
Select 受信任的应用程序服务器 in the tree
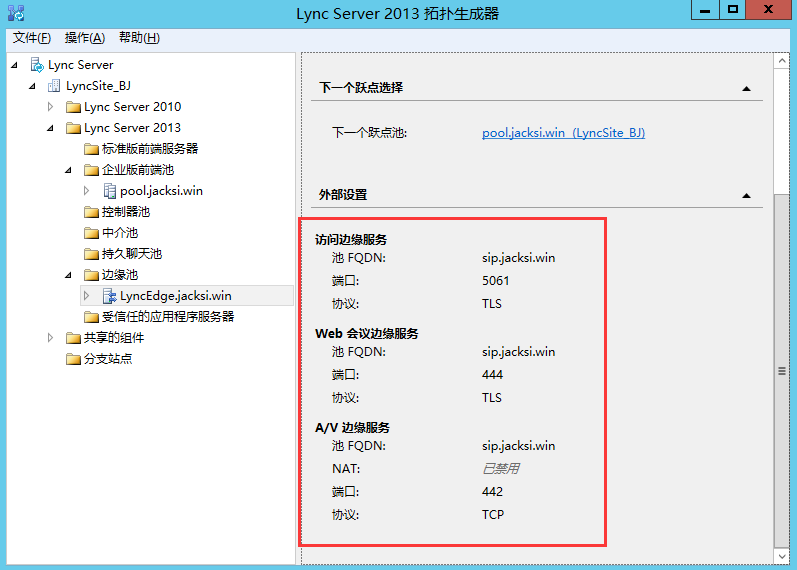point(168,317)
